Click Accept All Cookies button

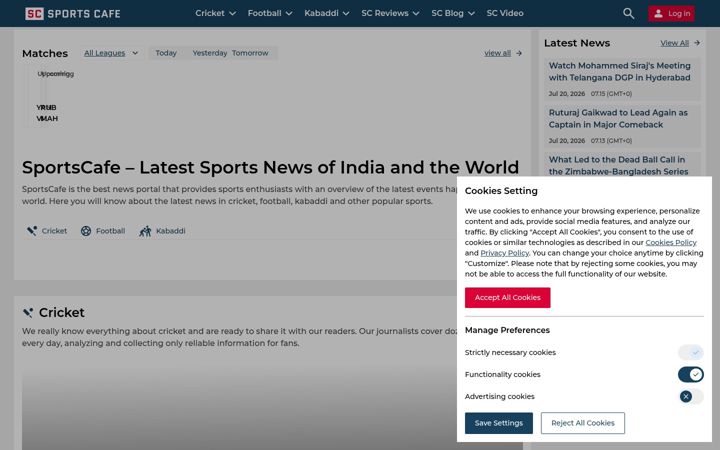(507, 298)
